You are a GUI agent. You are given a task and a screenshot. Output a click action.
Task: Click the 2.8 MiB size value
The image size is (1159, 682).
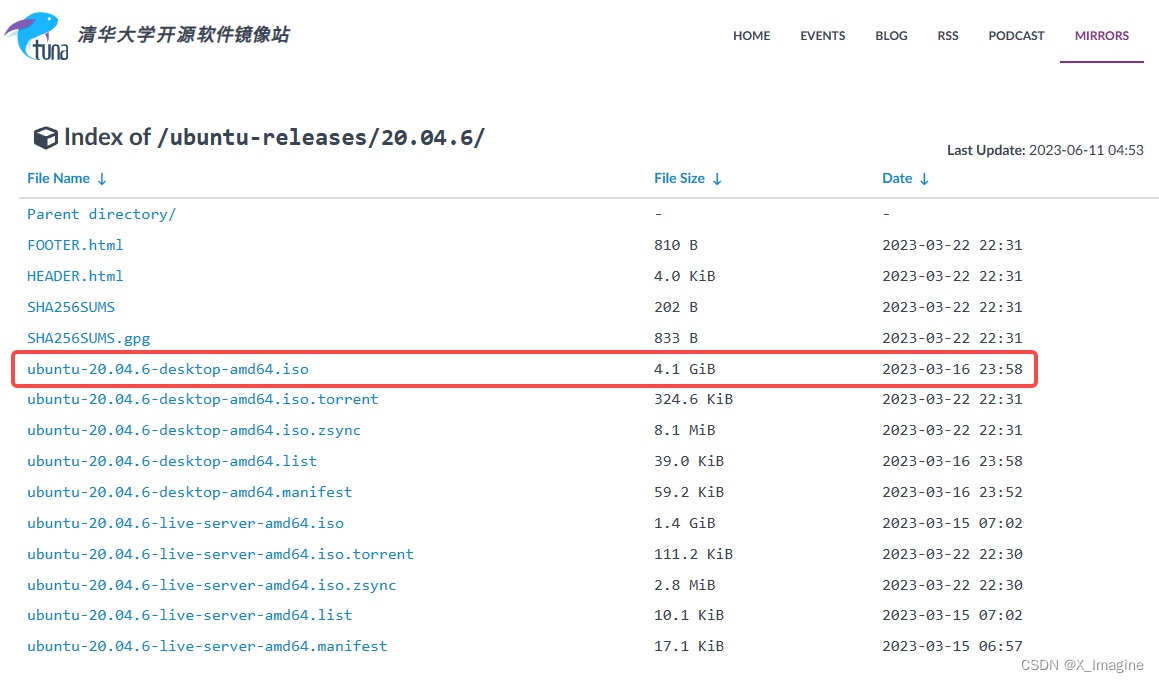[x=684, y=585]
